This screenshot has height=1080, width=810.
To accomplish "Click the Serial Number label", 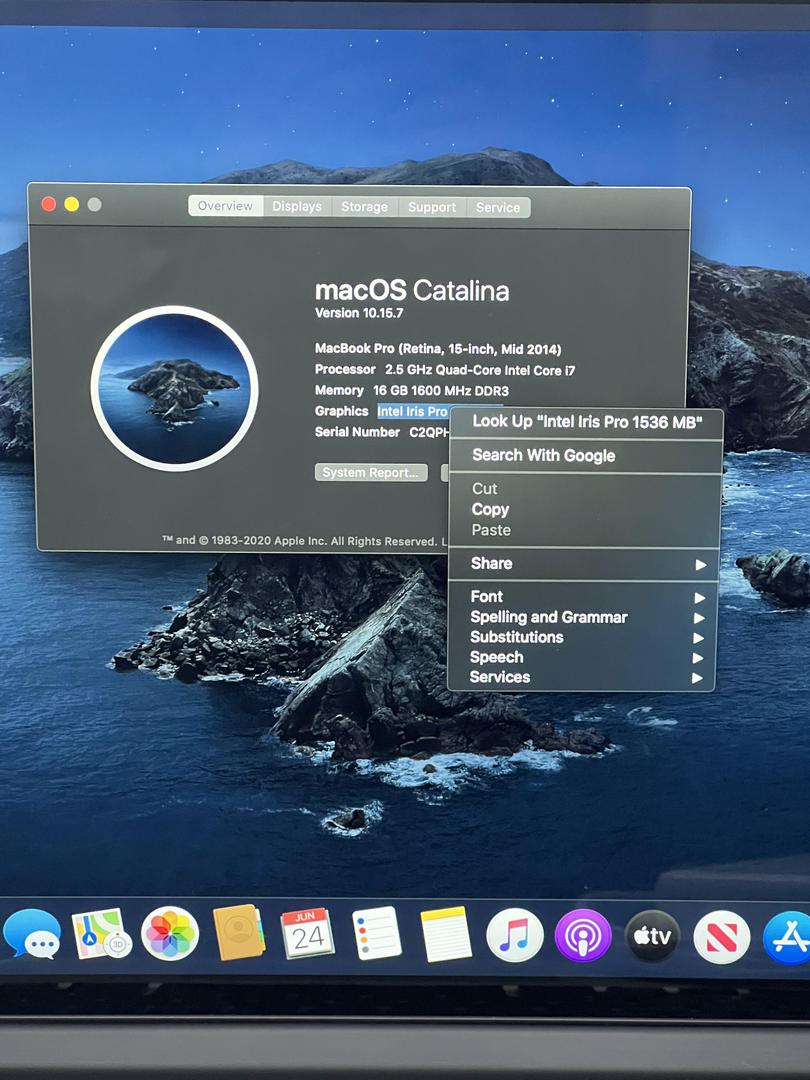I will [x=357, y=432].
